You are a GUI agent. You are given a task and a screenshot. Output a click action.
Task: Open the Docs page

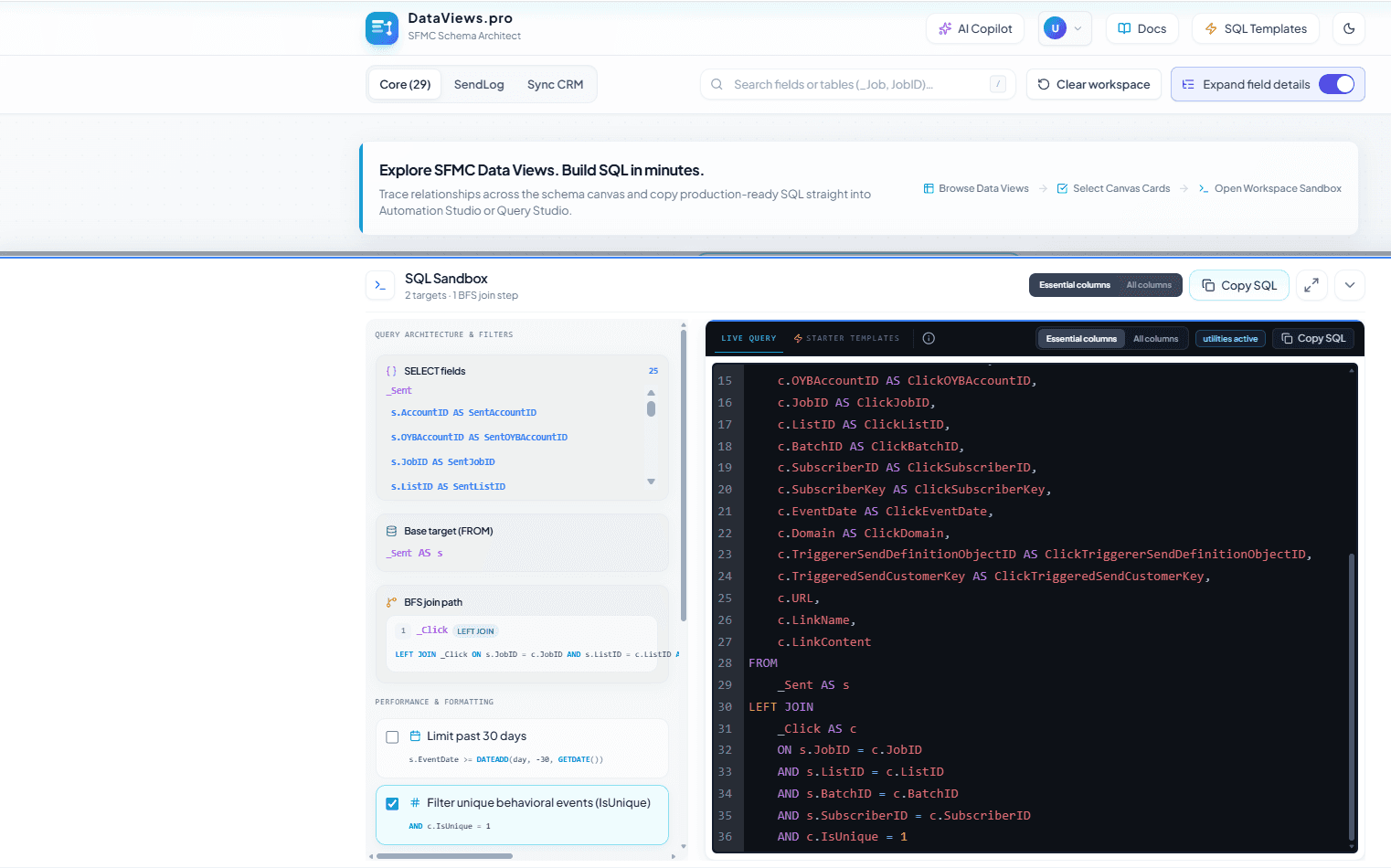(1142, 28)
